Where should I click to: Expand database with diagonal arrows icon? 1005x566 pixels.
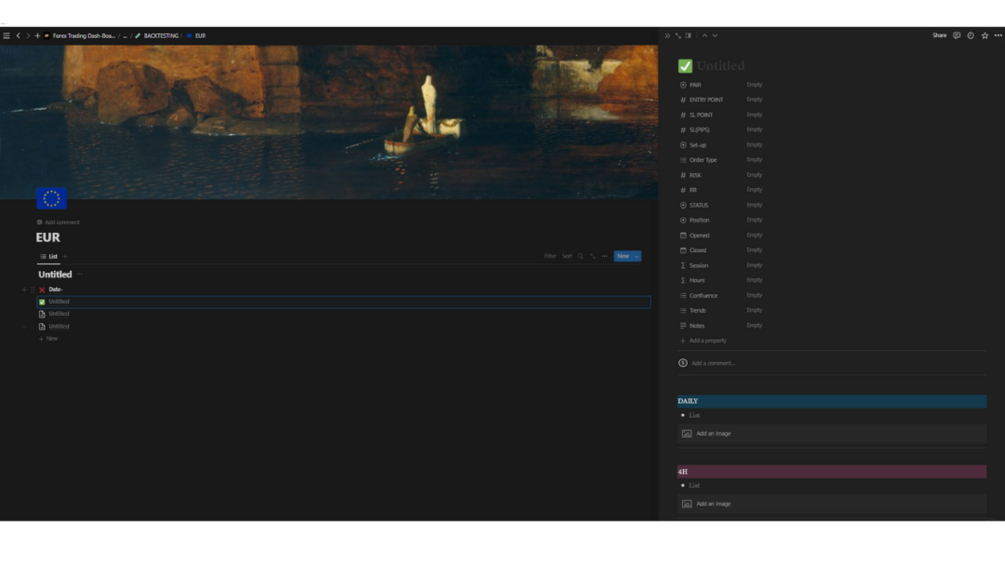click(593, 256)
